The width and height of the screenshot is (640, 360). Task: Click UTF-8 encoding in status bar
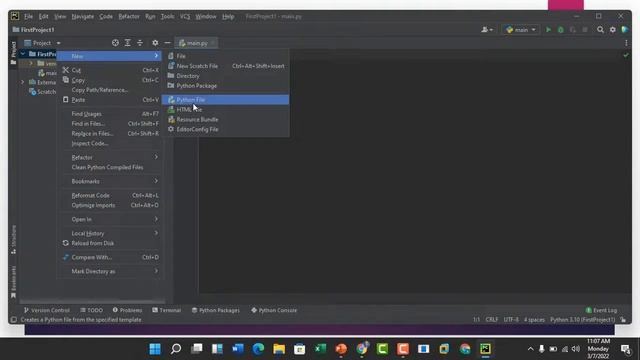pyautogui.click(x=511, y=320)
